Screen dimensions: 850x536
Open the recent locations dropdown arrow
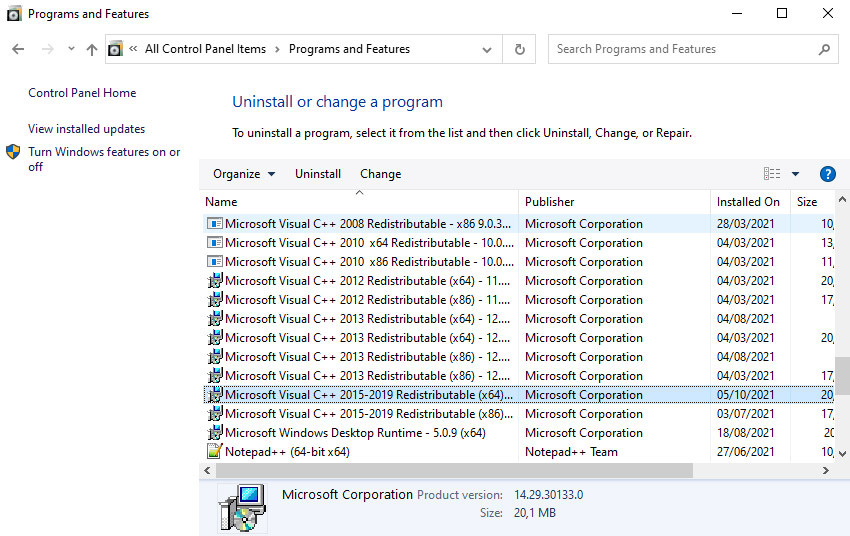pos(71,49)
